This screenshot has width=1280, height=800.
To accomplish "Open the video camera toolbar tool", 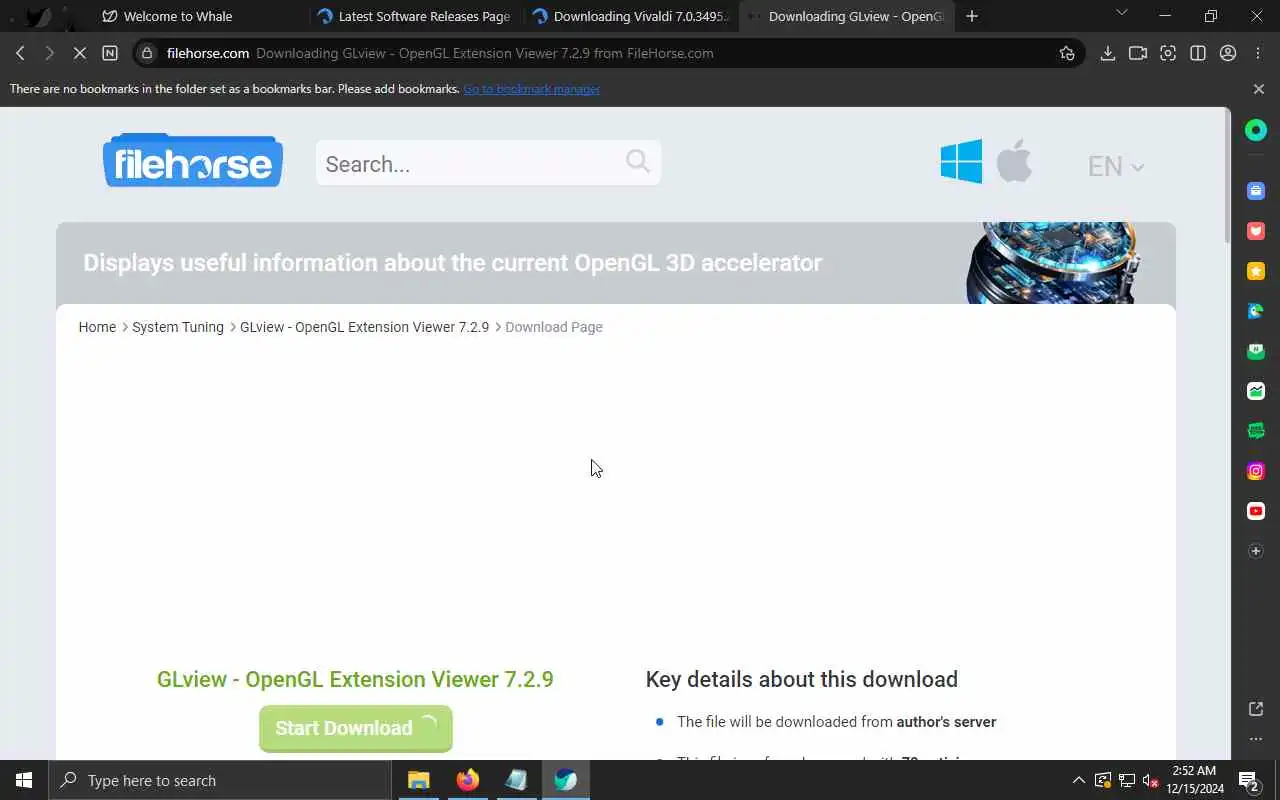I will pos(1137,53).
